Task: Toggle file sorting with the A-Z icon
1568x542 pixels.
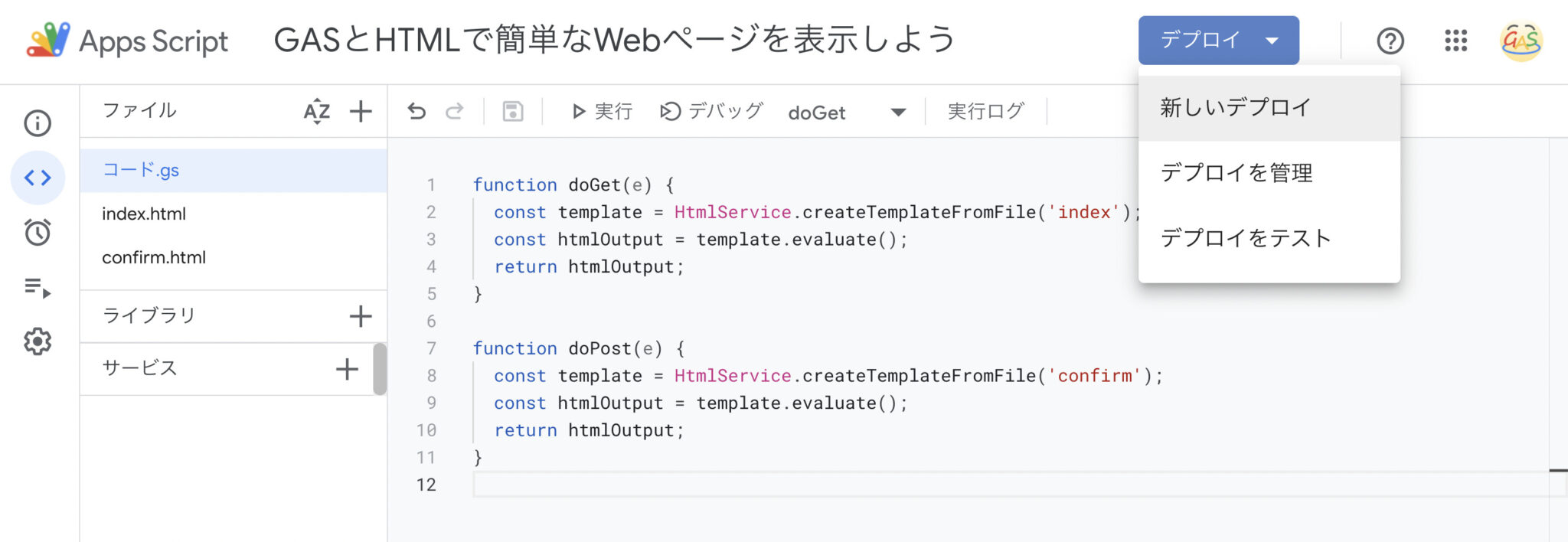Action: coord(316,111)
